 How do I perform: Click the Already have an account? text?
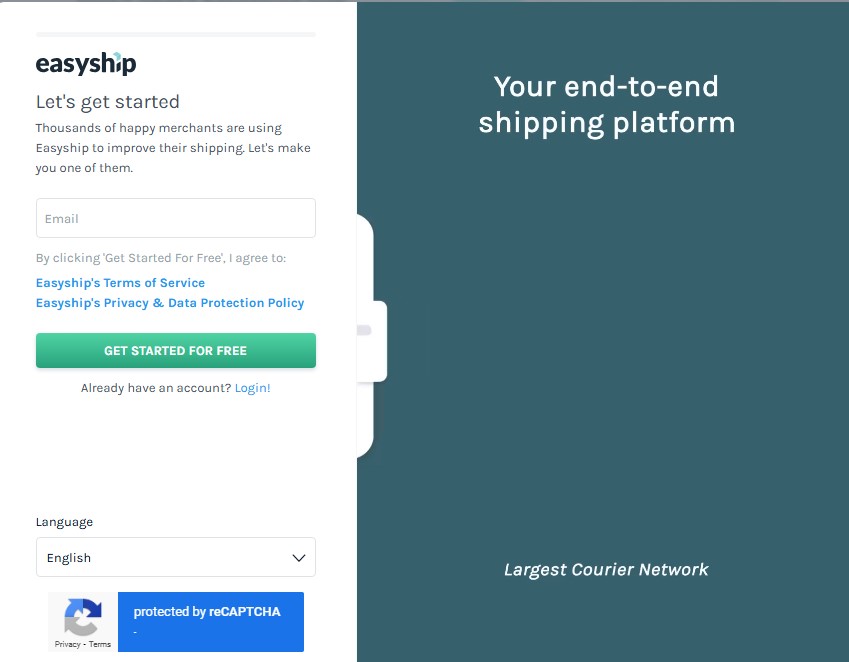pyautogui.click(x=156, y=388)
